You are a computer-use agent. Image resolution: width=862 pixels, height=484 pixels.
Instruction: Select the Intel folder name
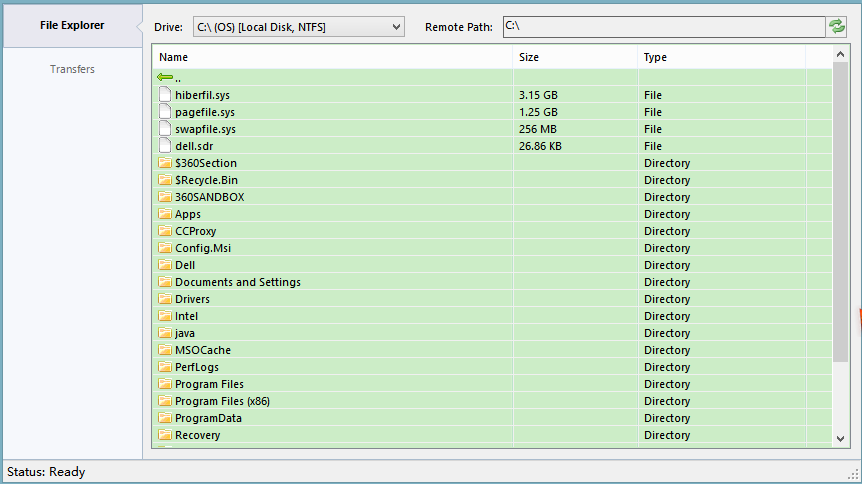[186, 316]
